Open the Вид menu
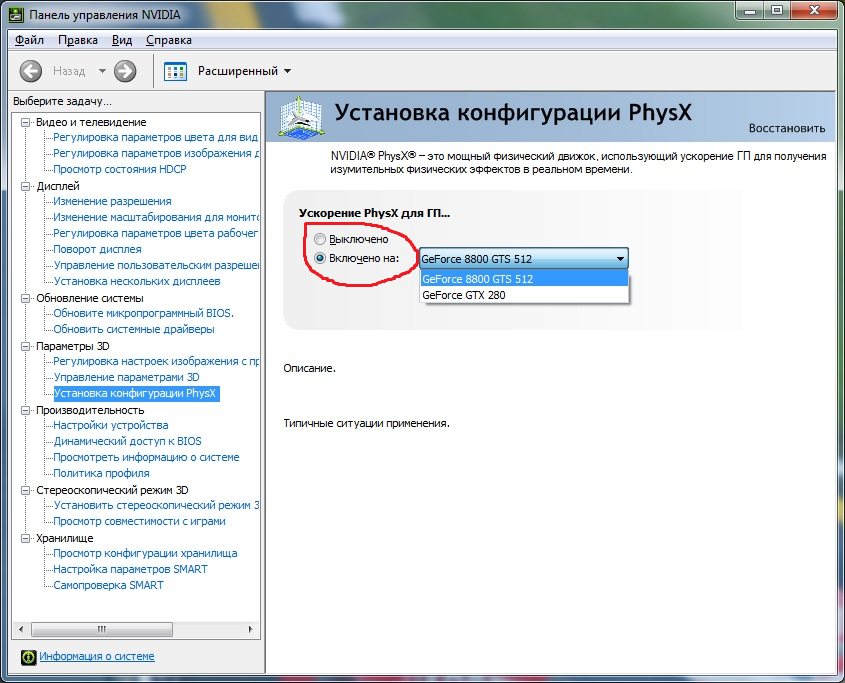Viewport: 845px width, 683px height. [x=122, y=40]
